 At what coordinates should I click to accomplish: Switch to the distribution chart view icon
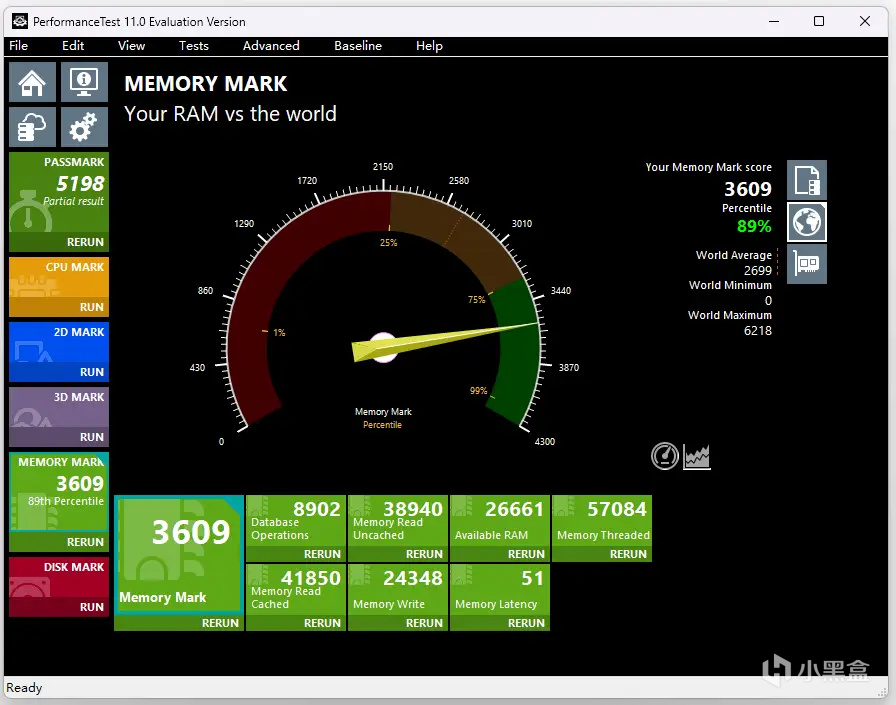(697, 456)
